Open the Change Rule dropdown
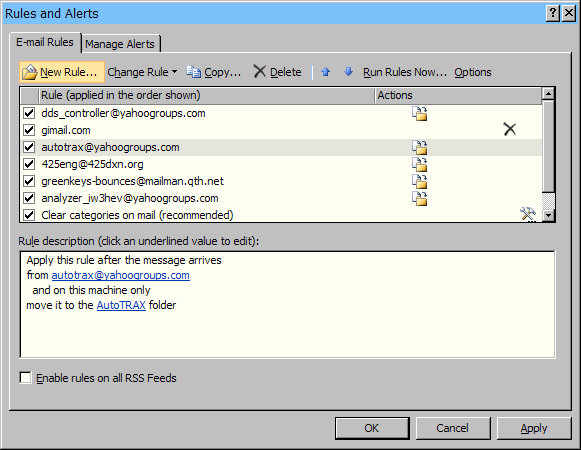Screen dimensions: 581x450 point(142,72)
